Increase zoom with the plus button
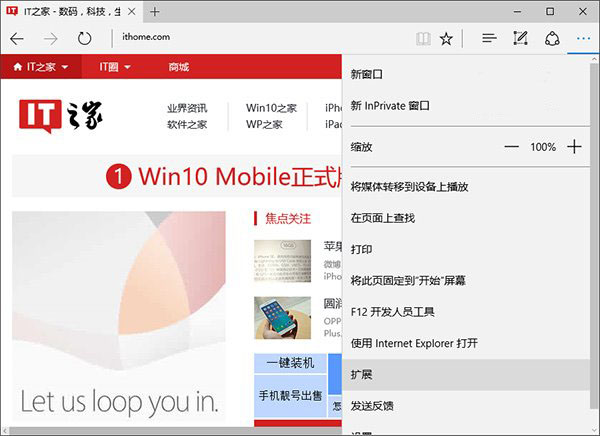Viewport: 600px width, 436px height. pos(574,147)
